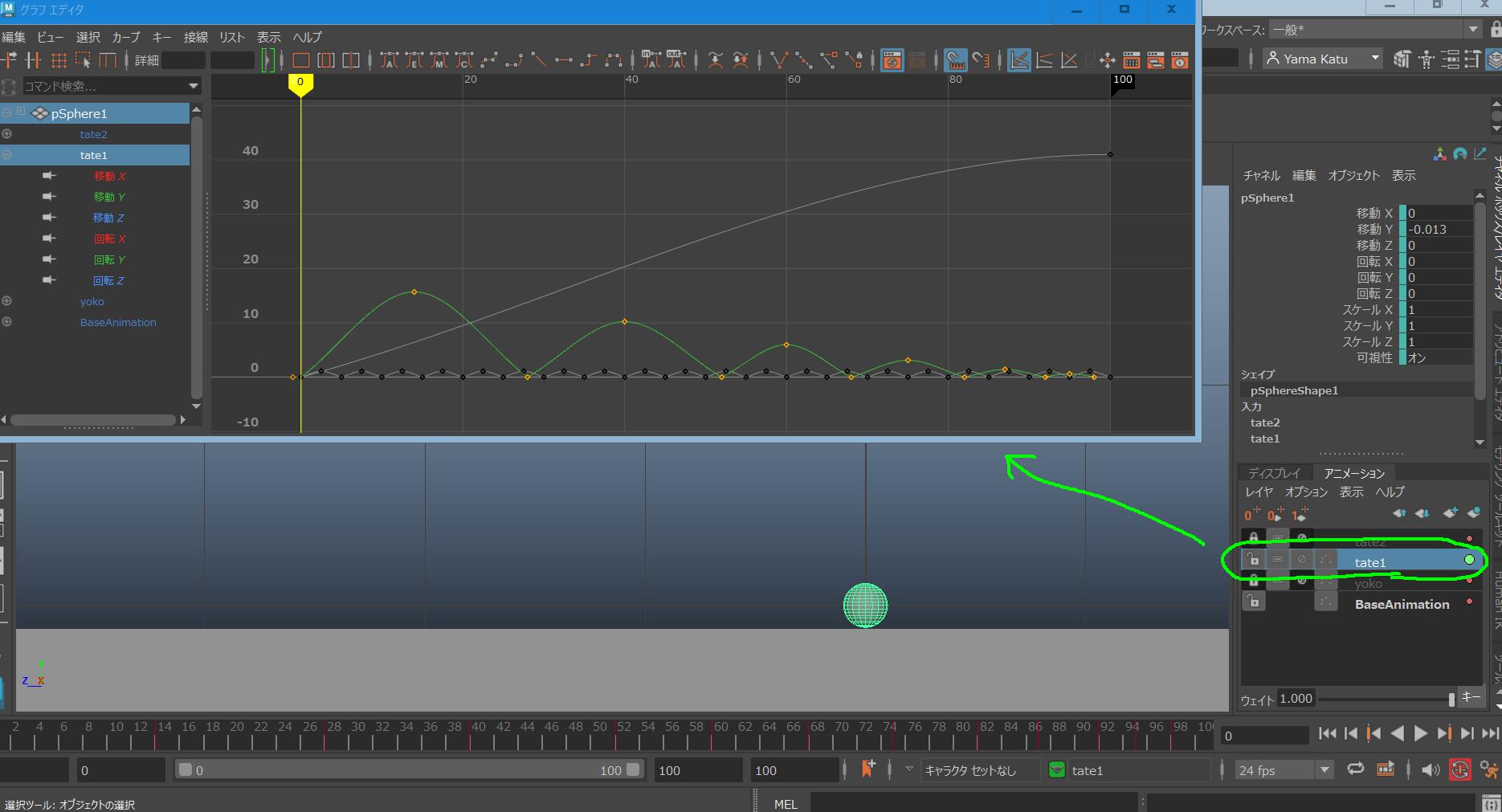The width and height of the screenshot is (1502, 812).
Task: Apply Linear tangents icon
Action: coord(539,60)
